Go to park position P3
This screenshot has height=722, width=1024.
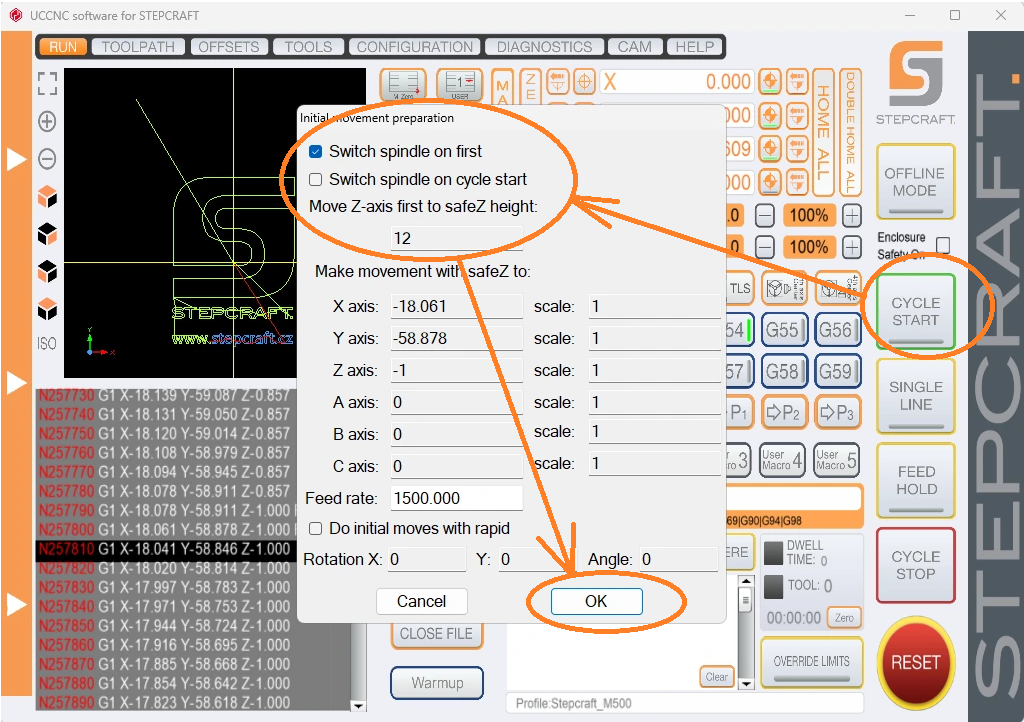pyautogui.click(x=836, y=413)
